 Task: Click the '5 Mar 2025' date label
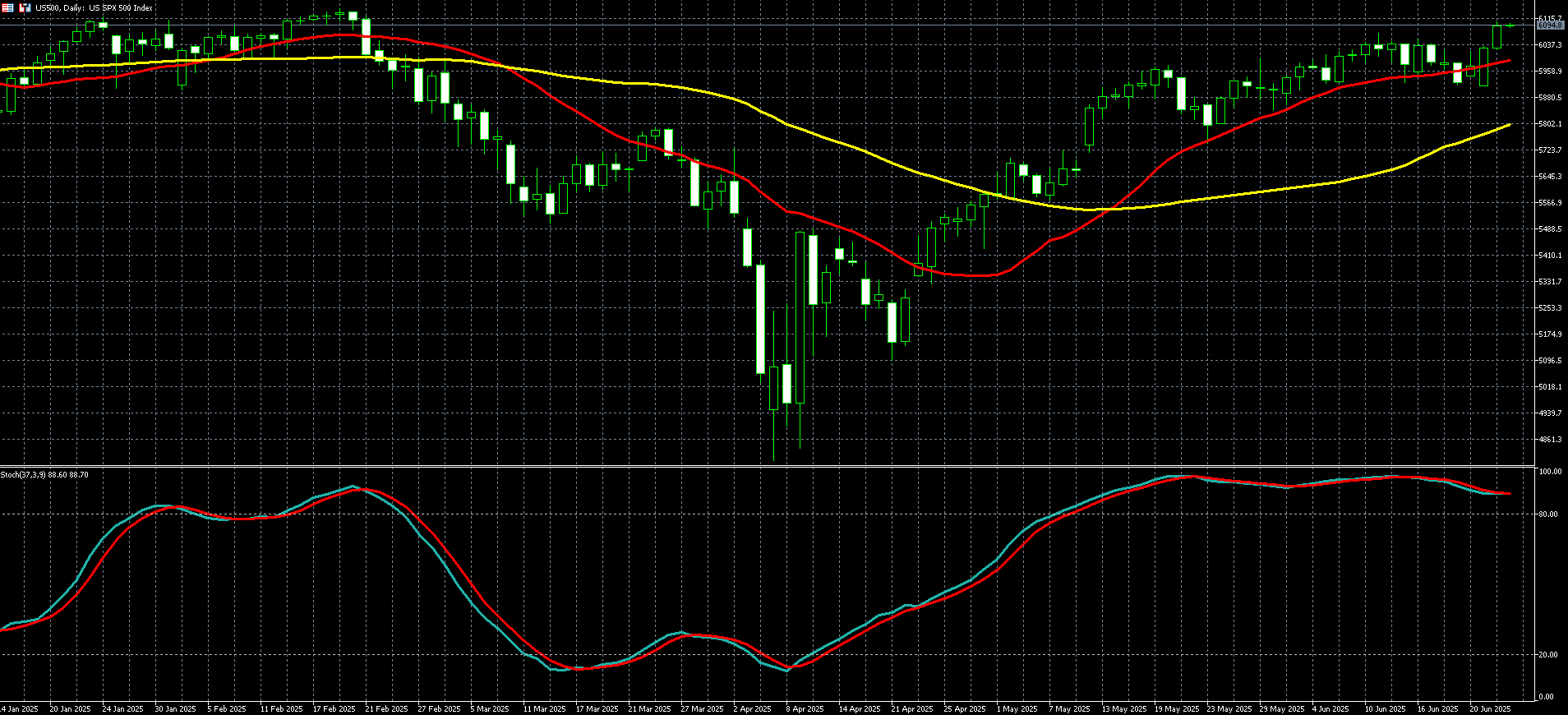(490, 708)
